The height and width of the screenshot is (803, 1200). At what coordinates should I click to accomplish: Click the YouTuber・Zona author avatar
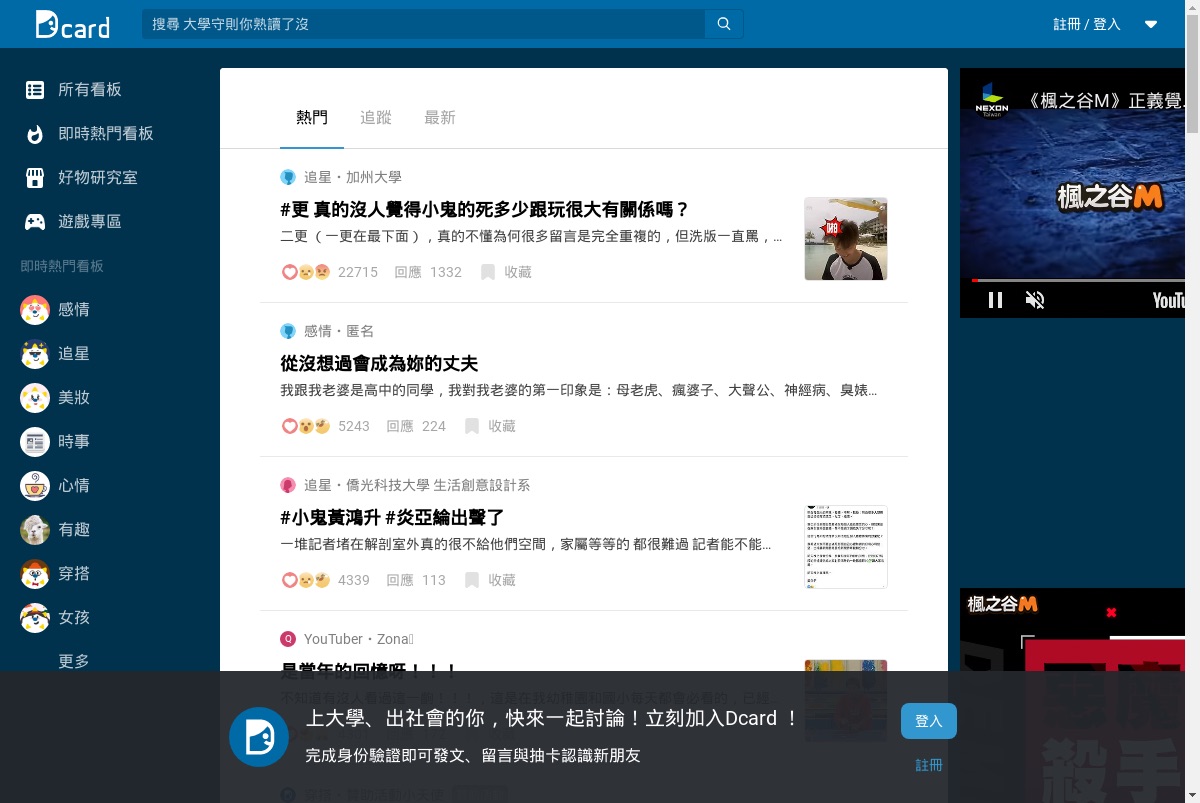[288, 639]
